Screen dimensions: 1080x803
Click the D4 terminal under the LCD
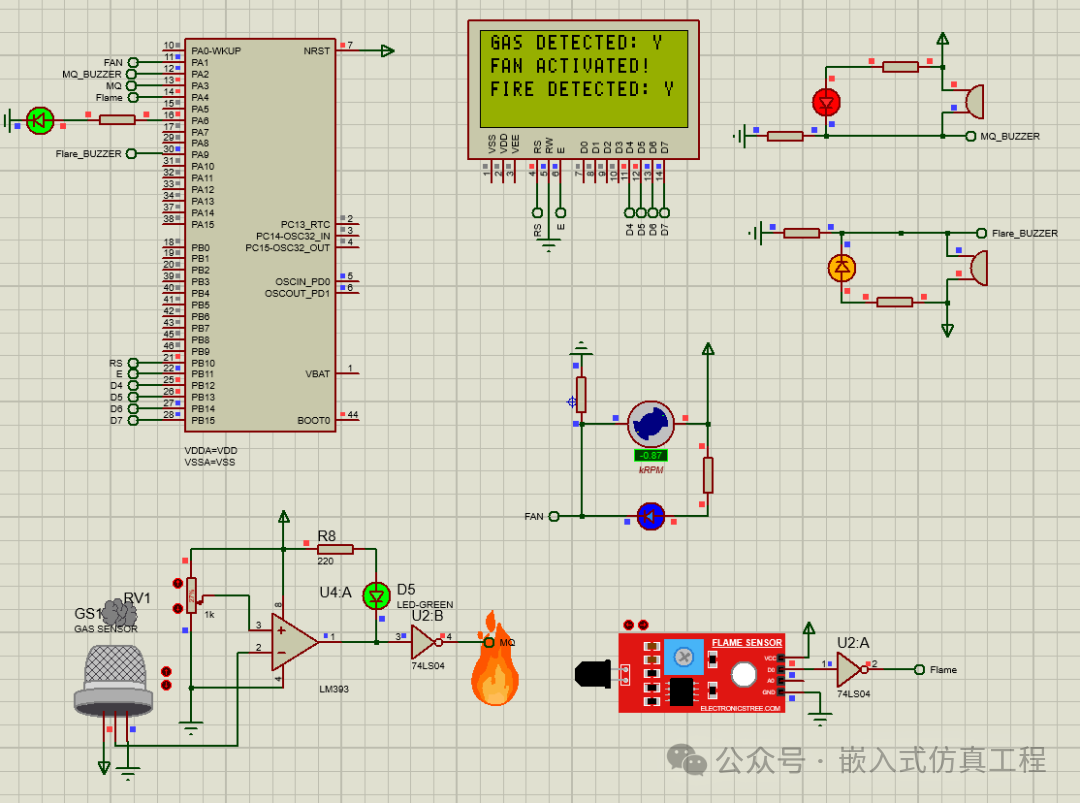click(x=630, y=213)
